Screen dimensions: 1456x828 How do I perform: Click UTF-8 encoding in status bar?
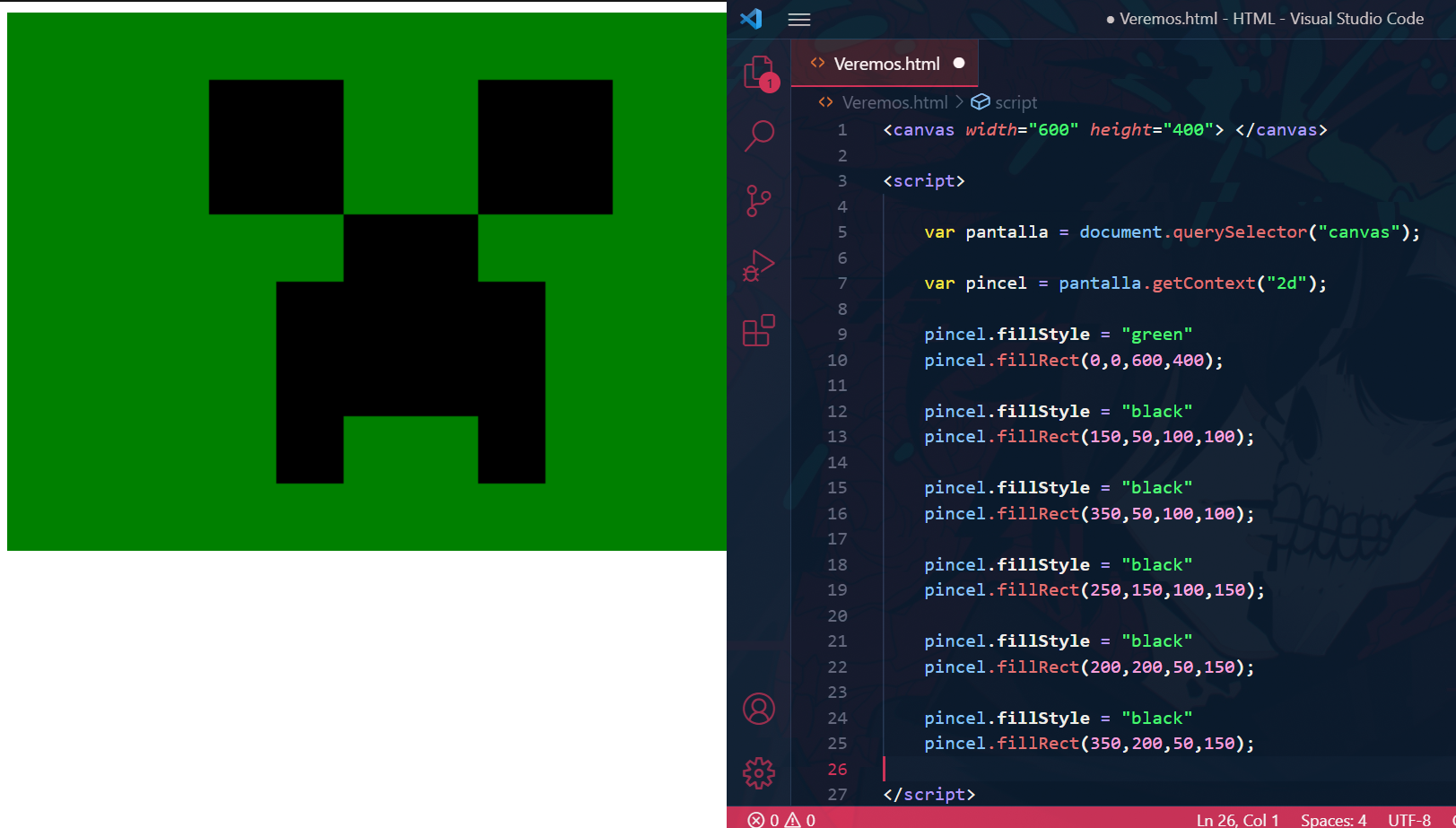[x=1409, y=820]
